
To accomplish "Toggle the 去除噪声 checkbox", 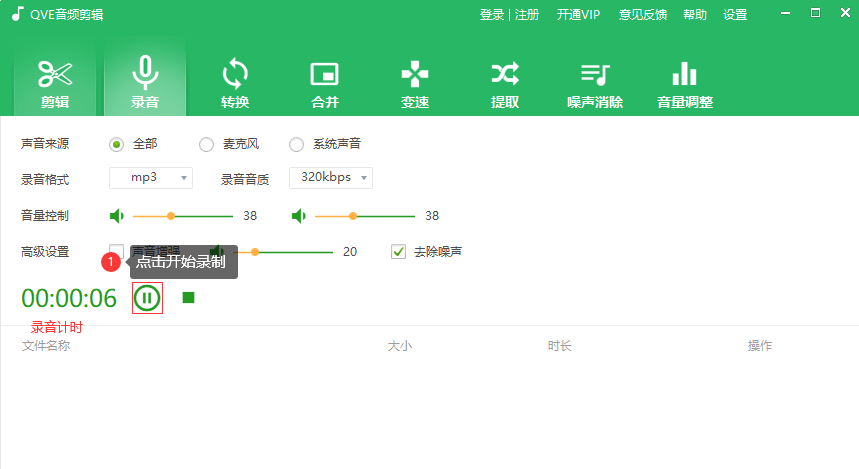I will 399,252.
